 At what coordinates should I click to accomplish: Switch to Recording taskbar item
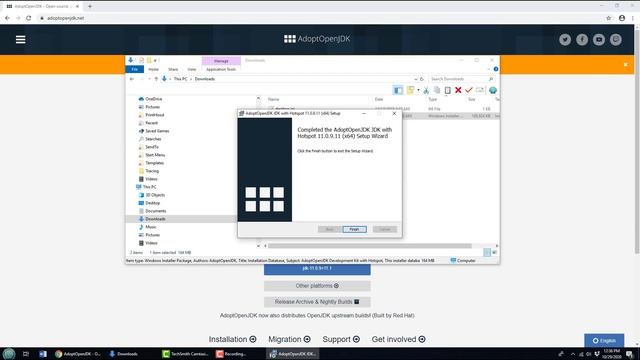232,354
